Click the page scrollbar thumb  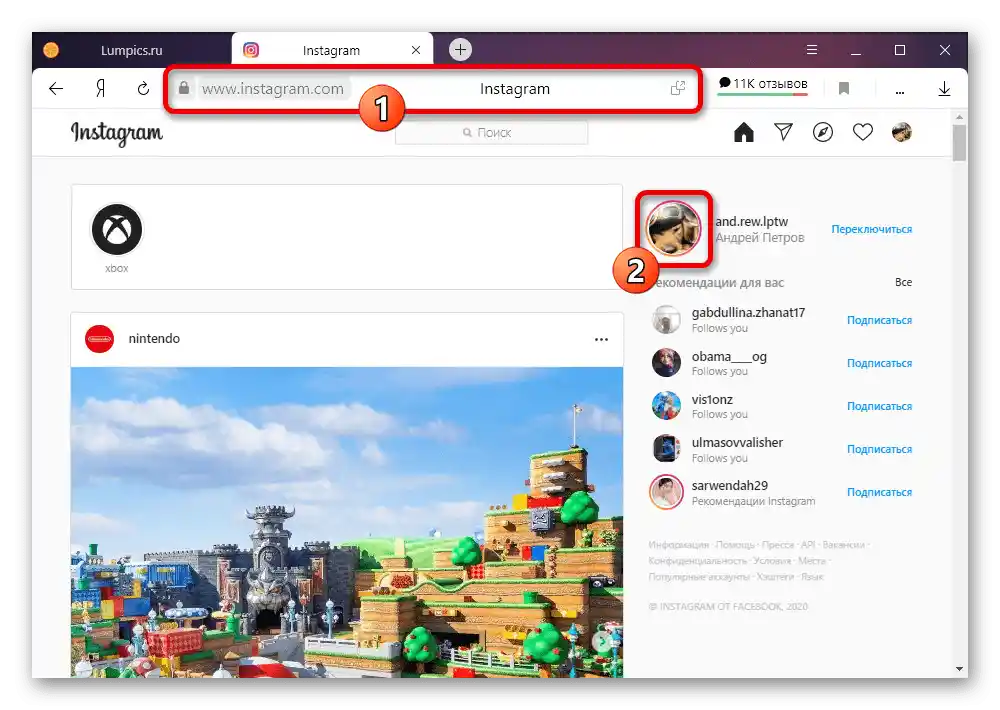click(x=959, y=142)
